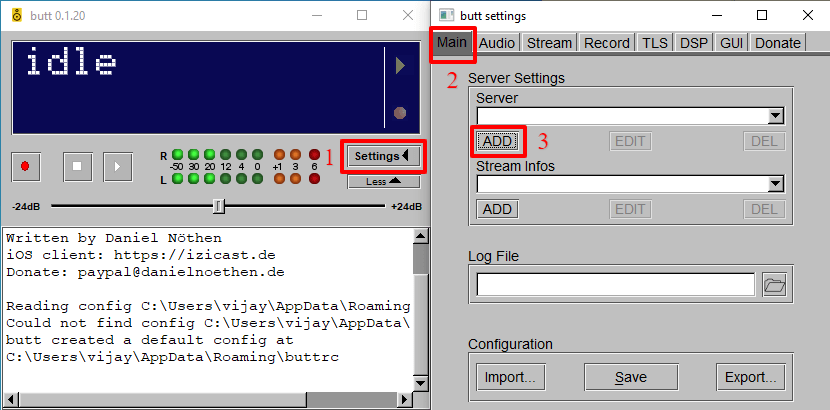Viewport: 830px width, 410px height.
Task: Click the folder icon beside Log File
Action: coord(775,285)
